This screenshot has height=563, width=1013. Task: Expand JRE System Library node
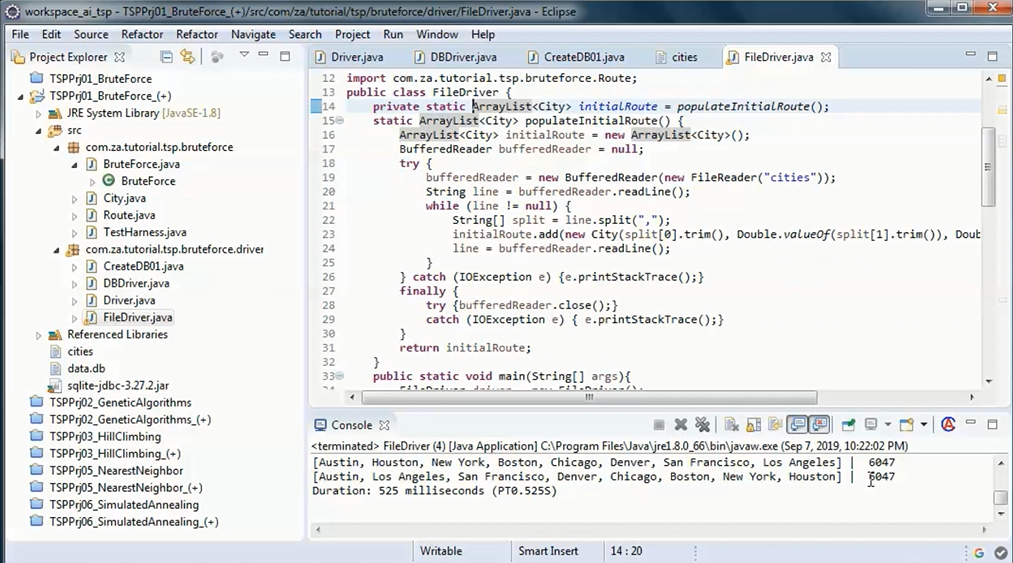click(38, 114)
